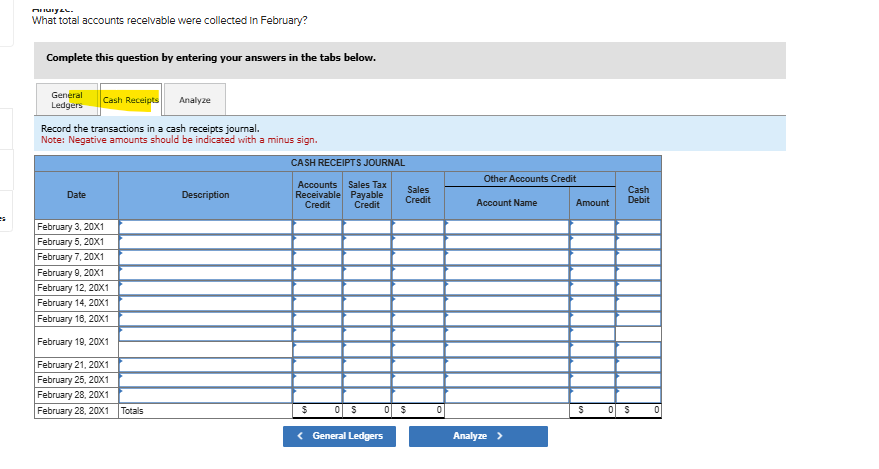Open Account Name dropdown for February 12
This screenshot has height=469, width=879.
507,288
